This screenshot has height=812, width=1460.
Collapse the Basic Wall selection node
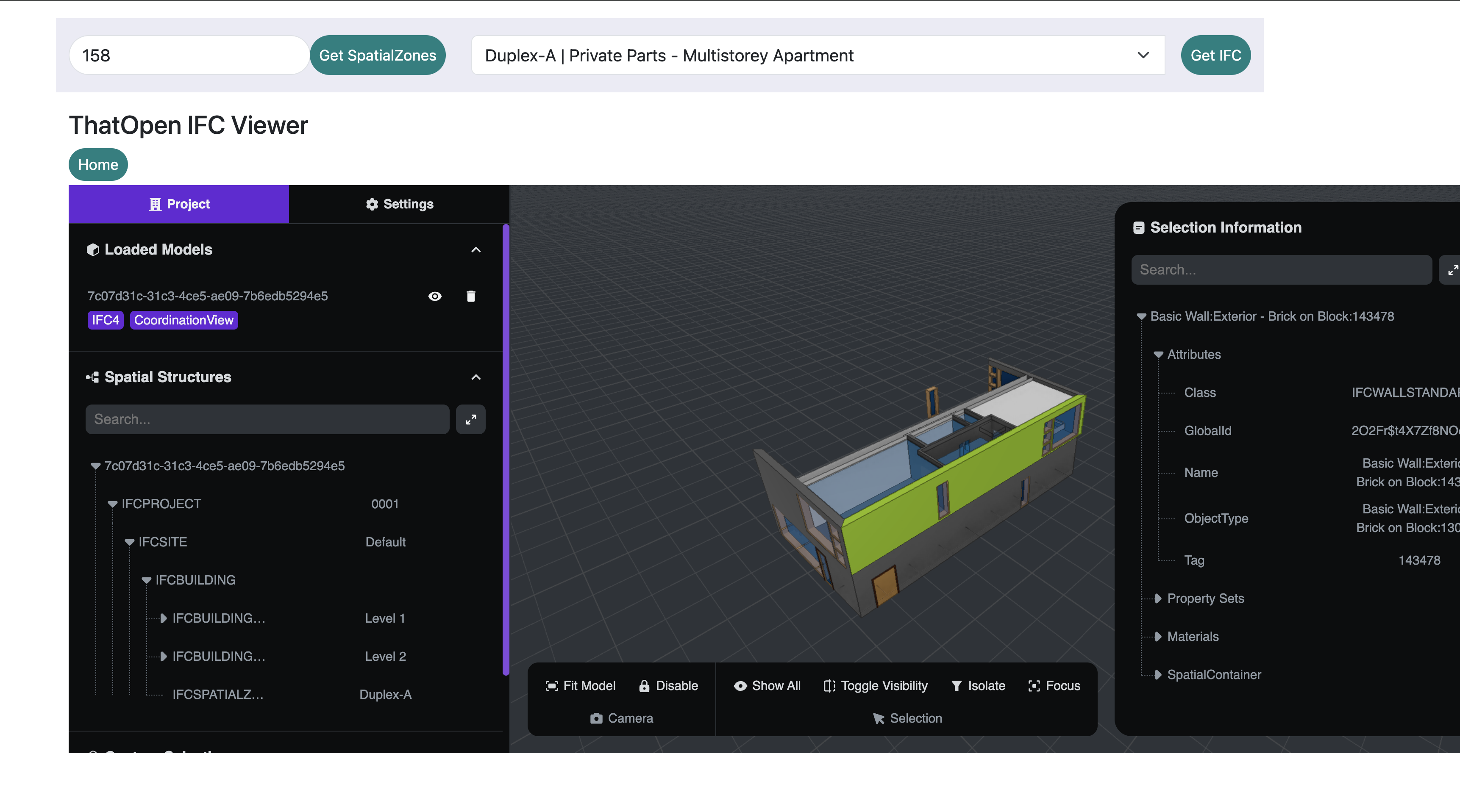1141,317
